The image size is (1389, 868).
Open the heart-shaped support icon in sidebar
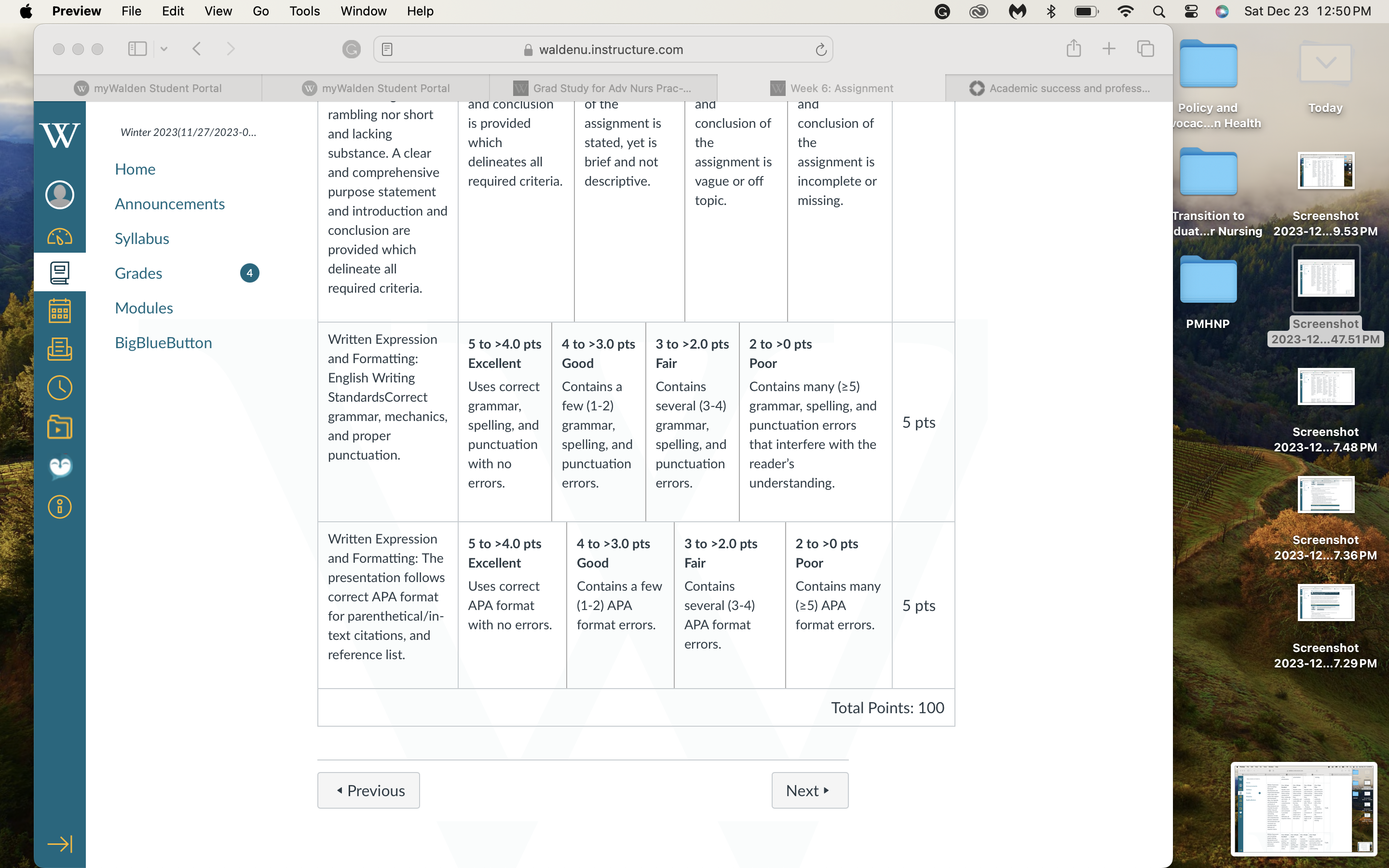click(x=60, y=467)
